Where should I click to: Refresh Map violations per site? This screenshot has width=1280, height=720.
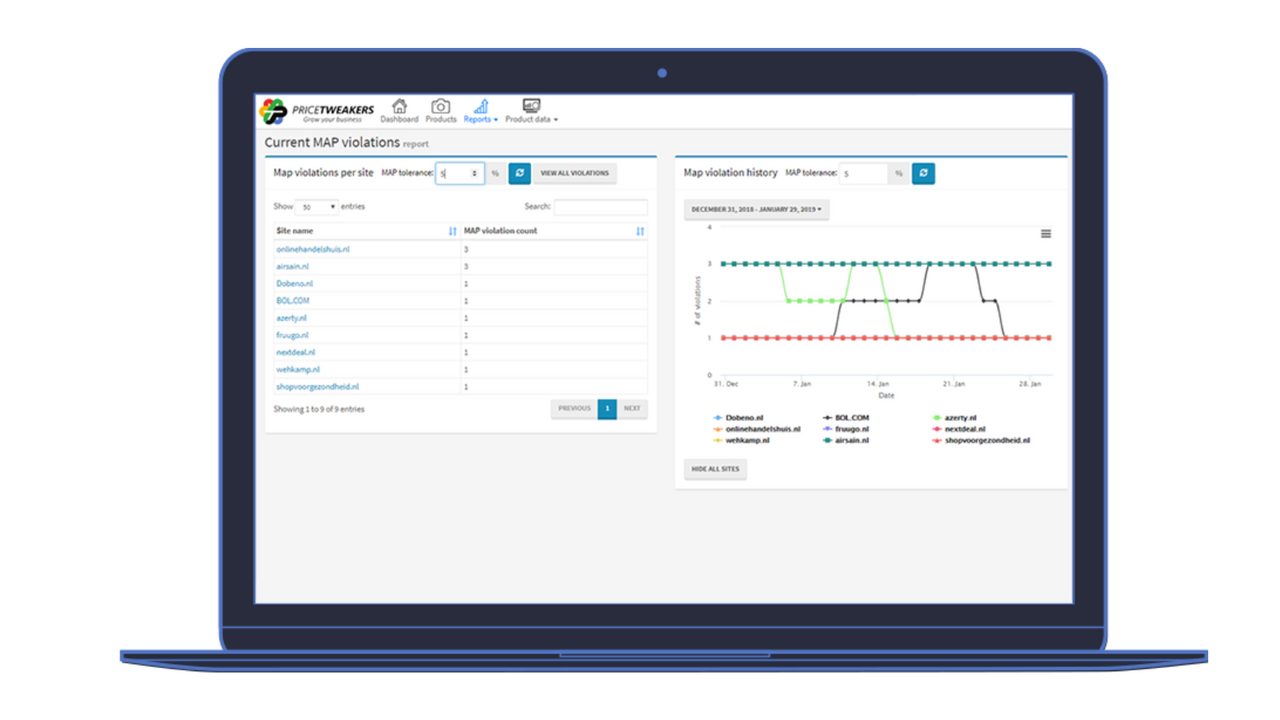[519, 173]
